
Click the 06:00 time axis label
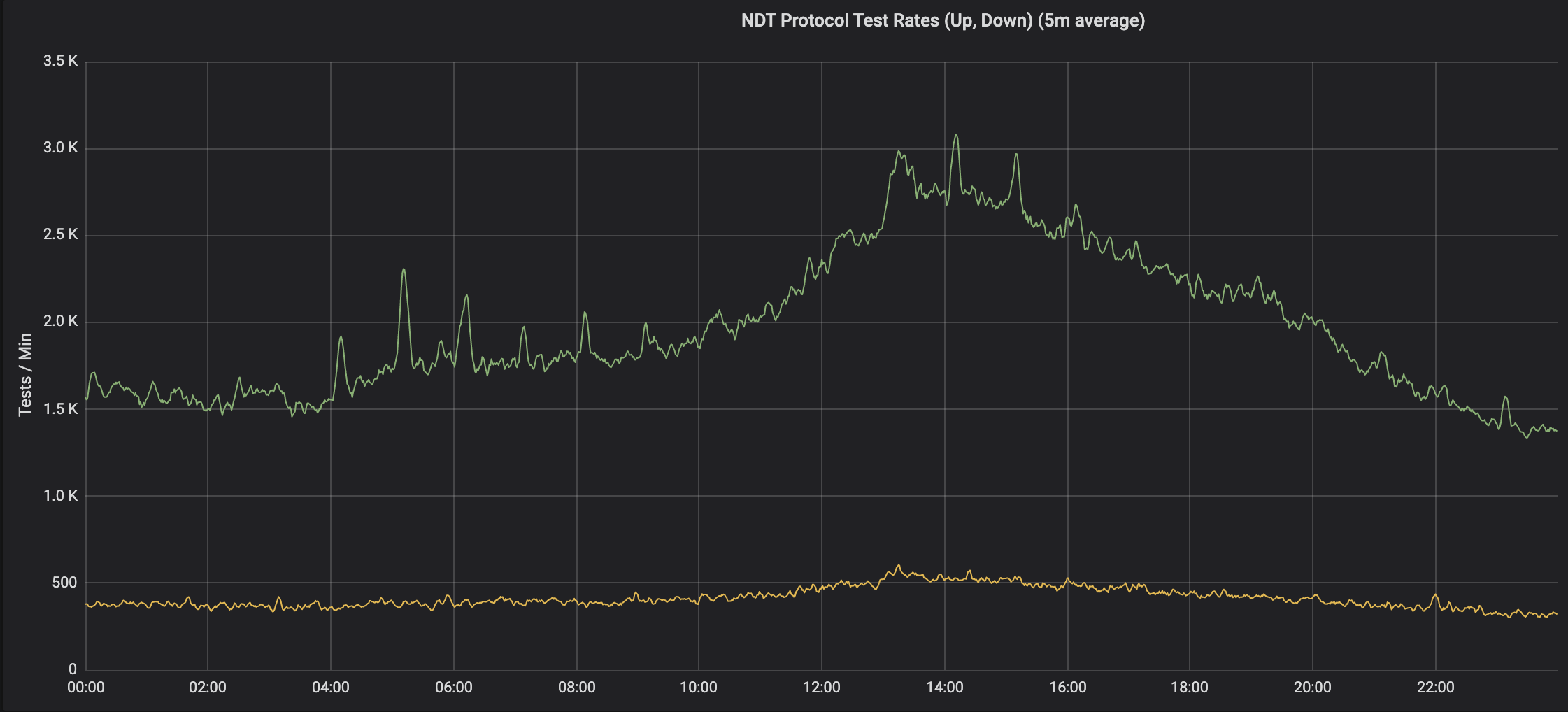click(452, 686)
